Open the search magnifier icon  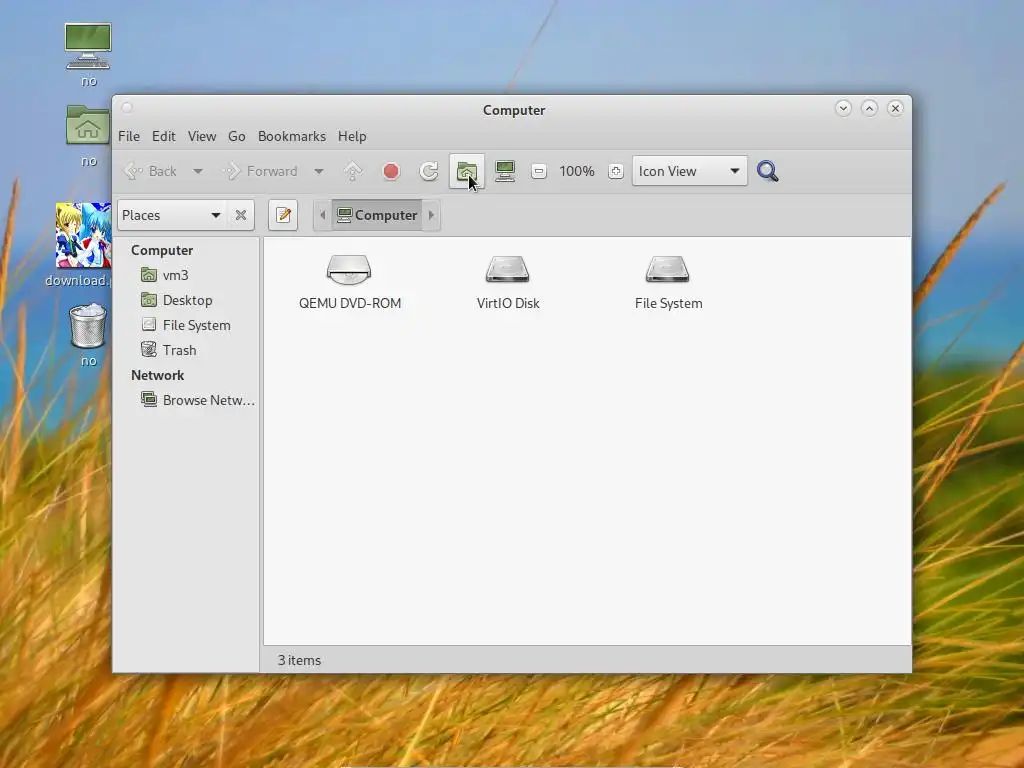pos(767,171)
